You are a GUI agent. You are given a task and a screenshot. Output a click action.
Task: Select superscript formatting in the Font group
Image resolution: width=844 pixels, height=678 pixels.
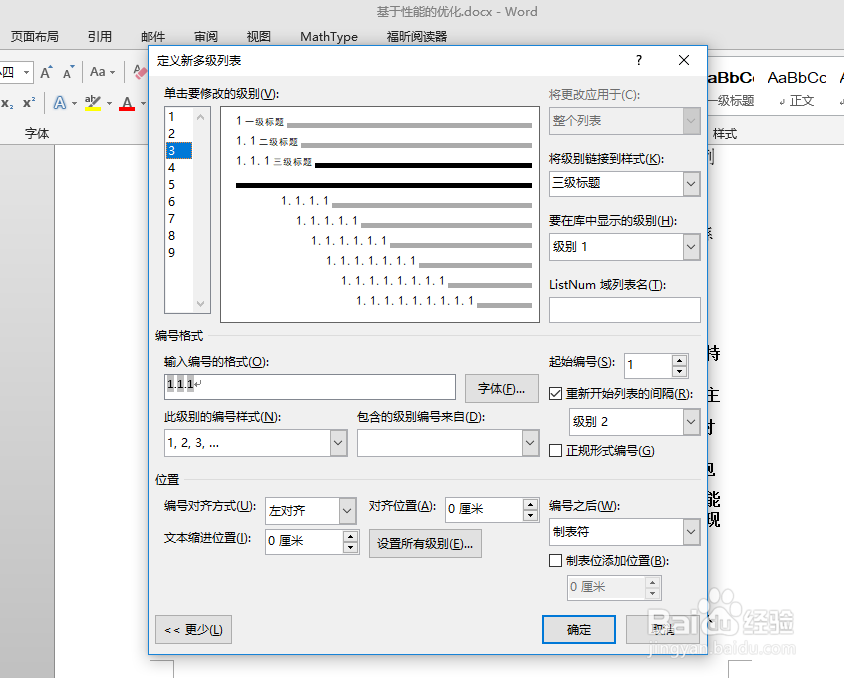click(x=29, y=102)
